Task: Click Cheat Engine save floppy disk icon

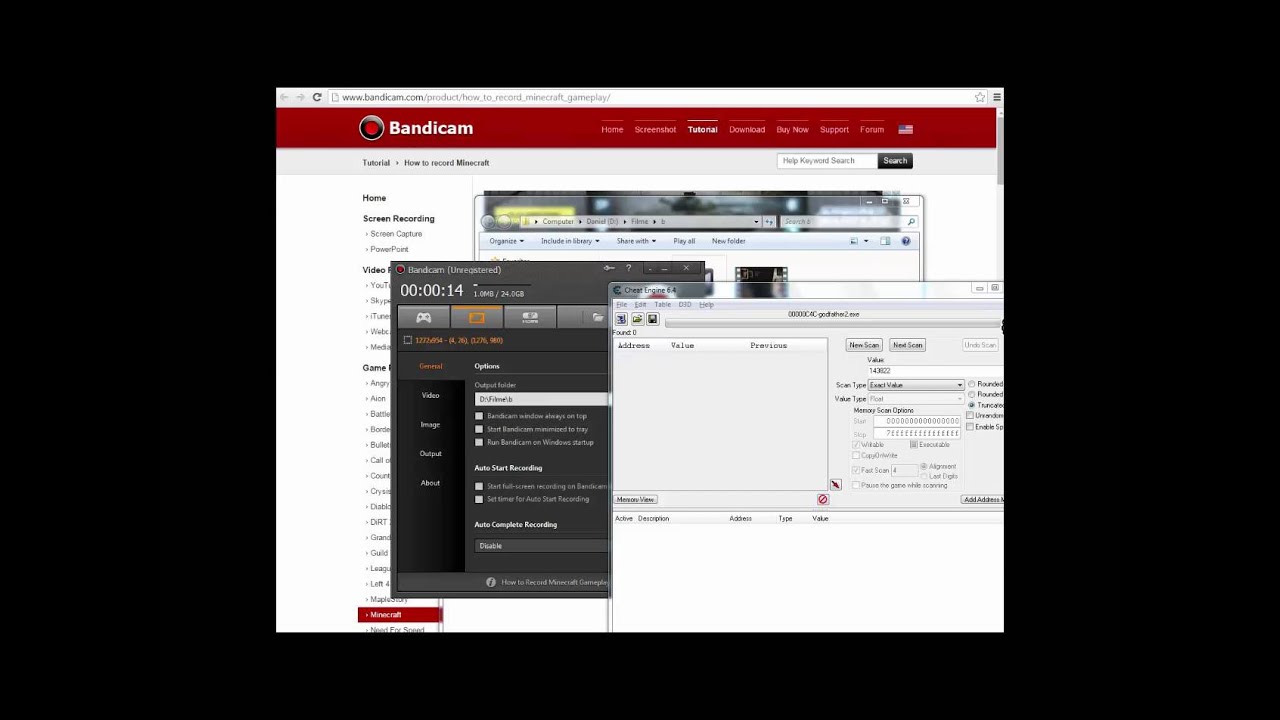Action: click(x=653, y=319)
